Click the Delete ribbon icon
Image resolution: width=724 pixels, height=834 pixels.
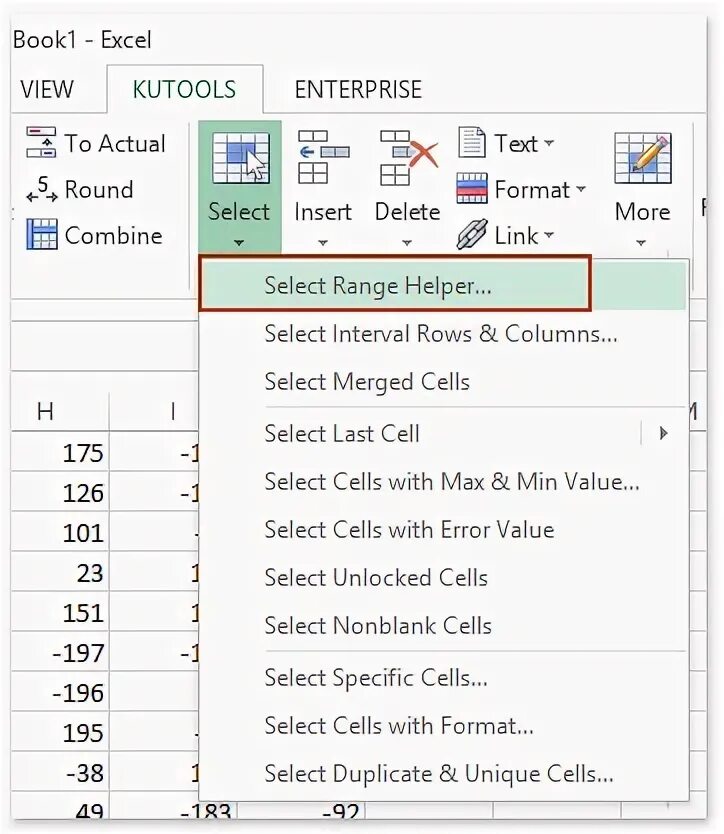tap(408, 158)
